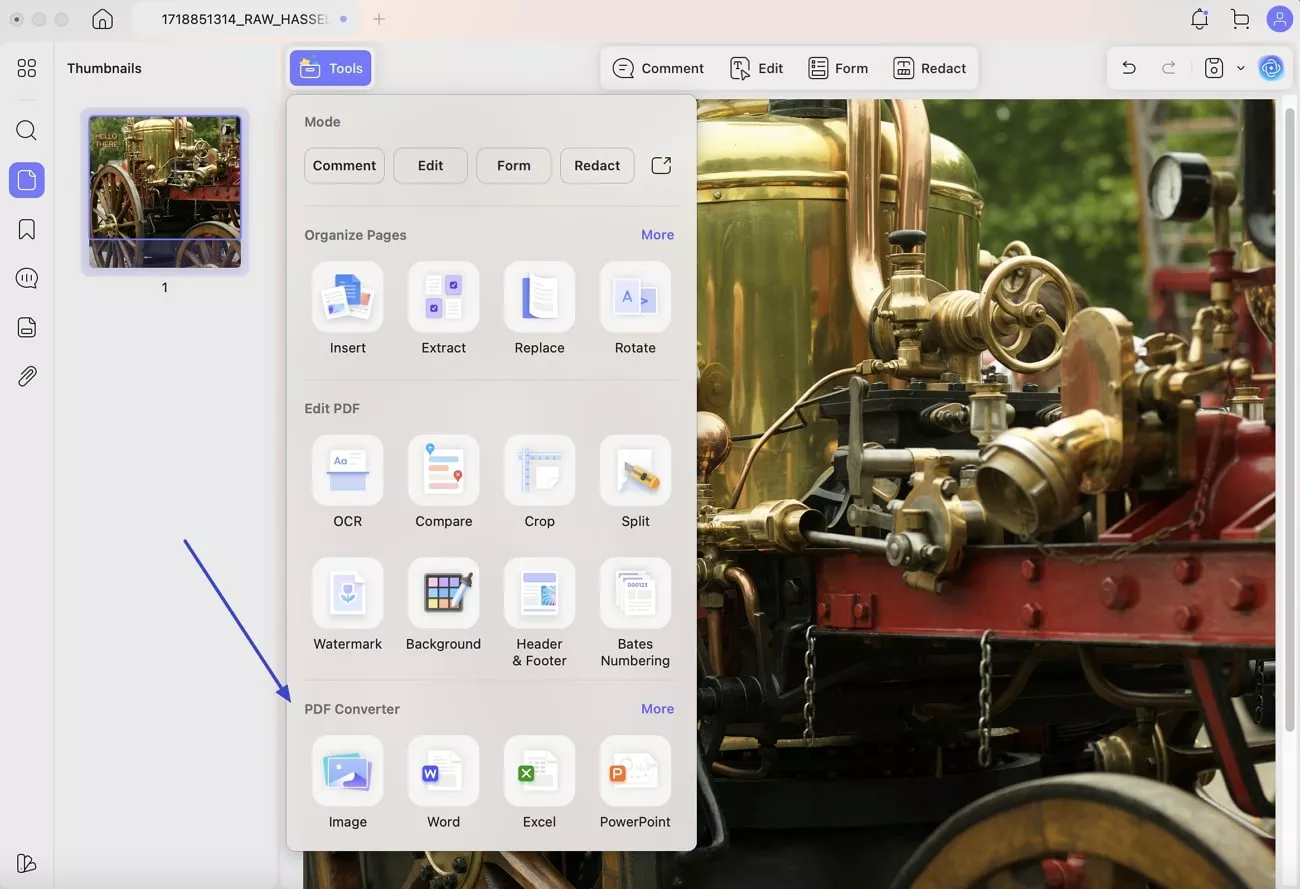This screenshot has height=889, width=1300.
Task: Open the Attachments panel
Action: click(x=26, y=375)
